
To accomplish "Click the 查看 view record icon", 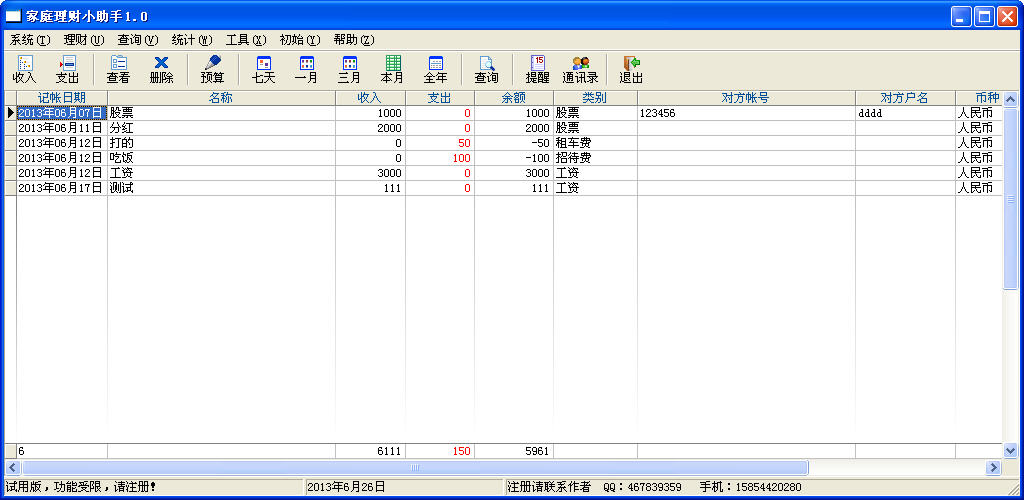I will pos(118,69).
